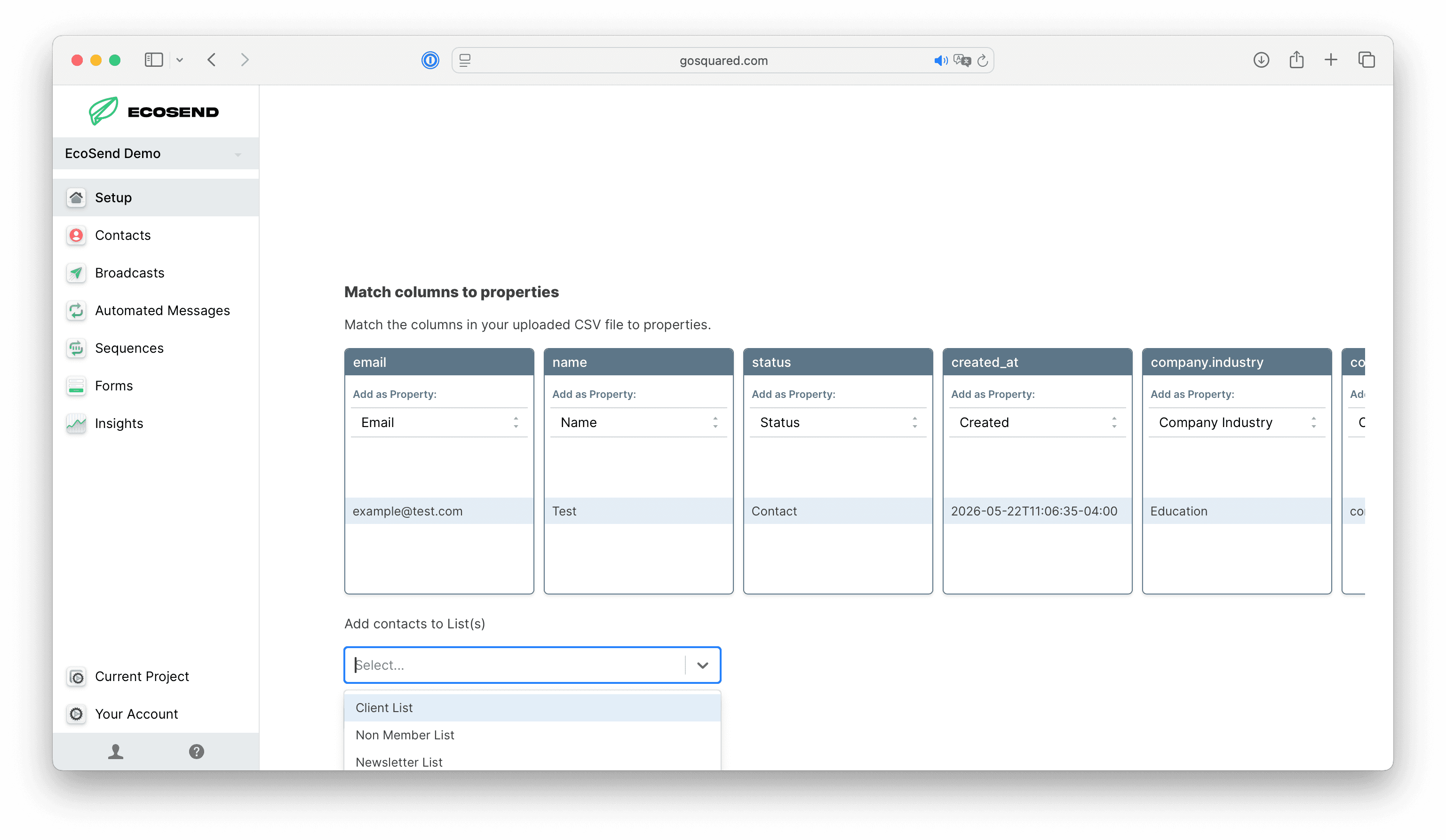
Task: Open the EcoSend Demo project dropdown
Action: click(x=156, y=154)
